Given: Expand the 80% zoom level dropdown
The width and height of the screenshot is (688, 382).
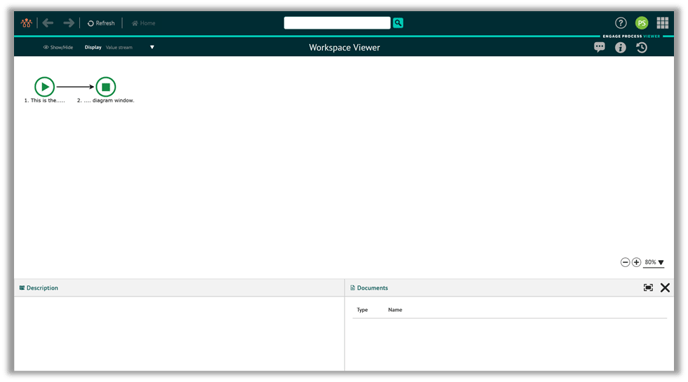Looking at the screenshot, I should point(654,262).
